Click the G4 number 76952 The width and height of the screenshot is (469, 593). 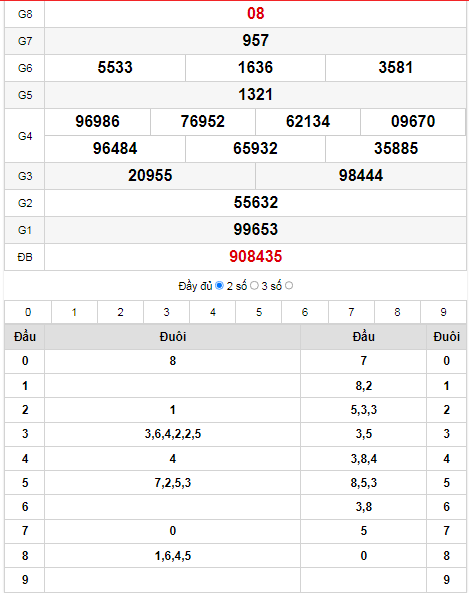click(x=203, y=121)
